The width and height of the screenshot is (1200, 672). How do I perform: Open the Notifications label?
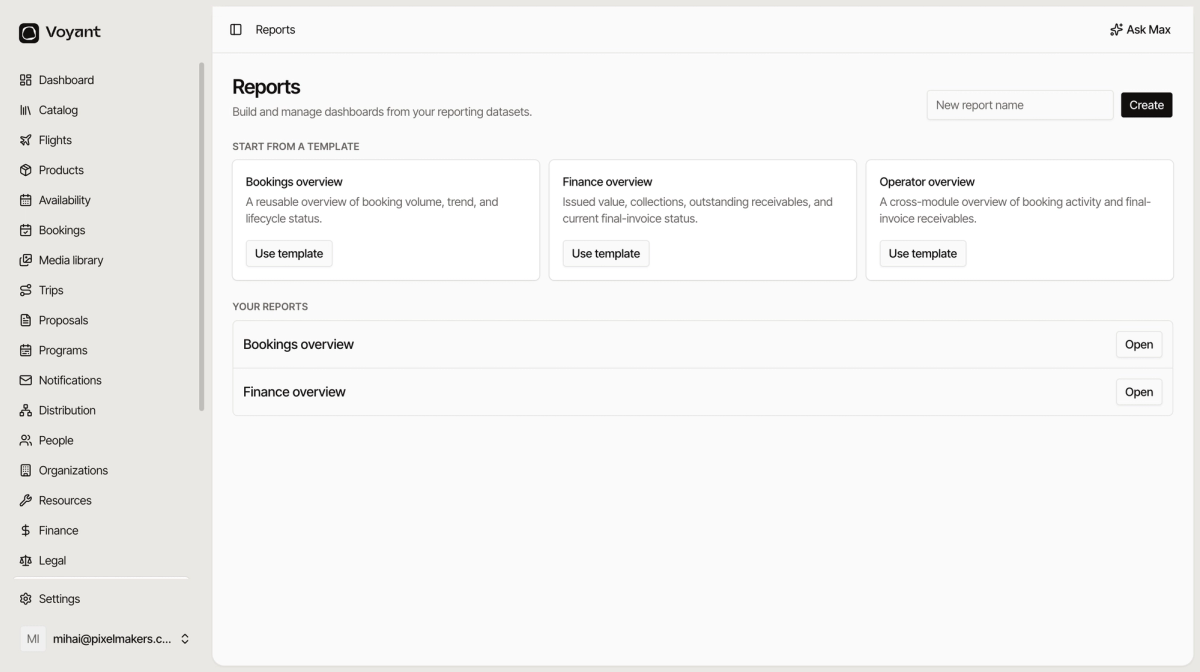pos(70,380)
